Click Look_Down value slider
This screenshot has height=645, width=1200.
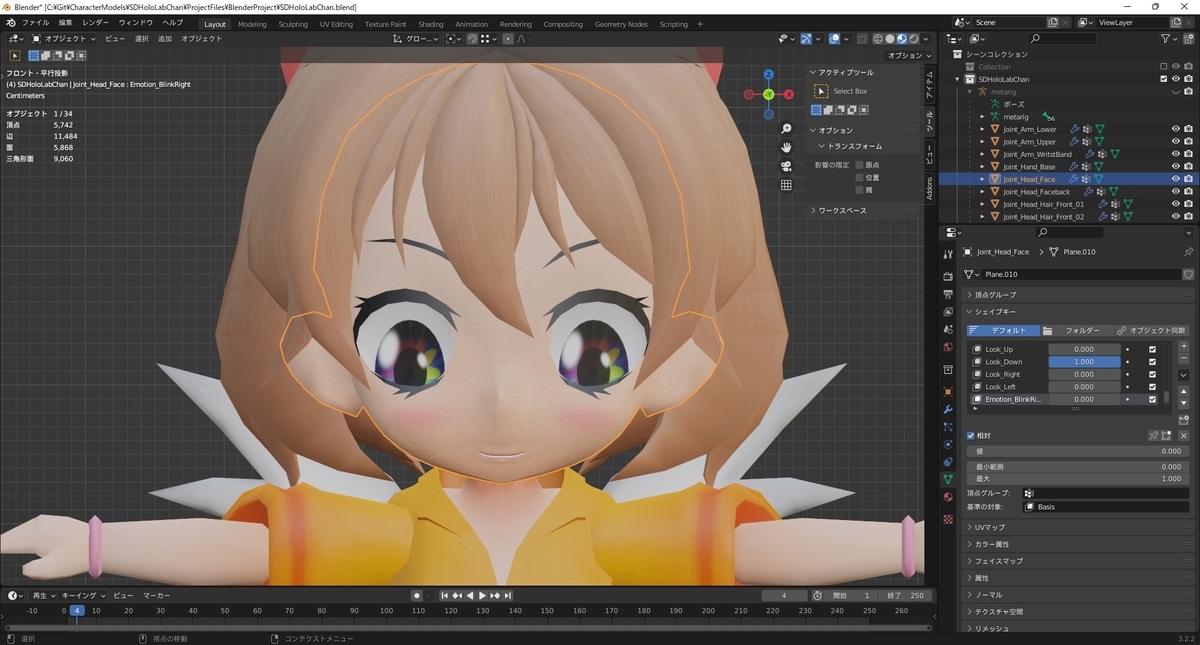click(1084, 362)
